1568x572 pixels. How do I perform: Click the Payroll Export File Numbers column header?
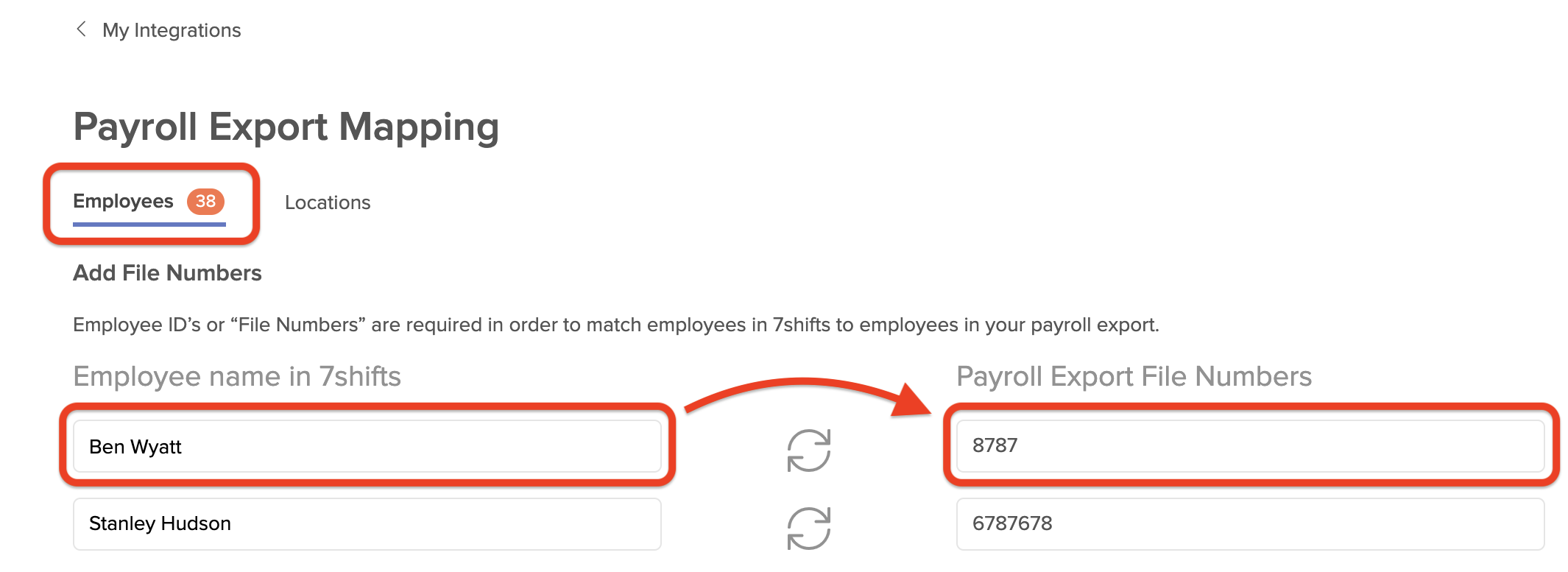[1134, 376]
